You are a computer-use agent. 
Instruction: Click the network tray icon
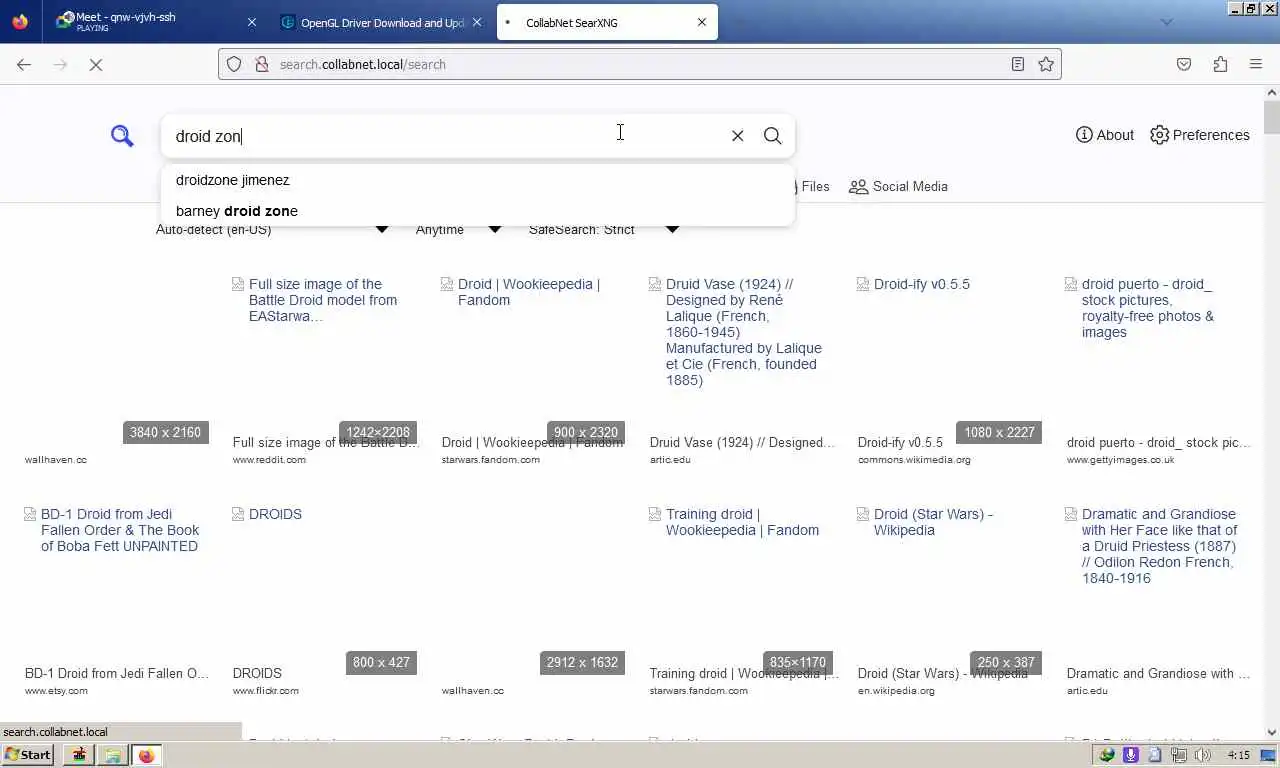tap(1179, 755)
